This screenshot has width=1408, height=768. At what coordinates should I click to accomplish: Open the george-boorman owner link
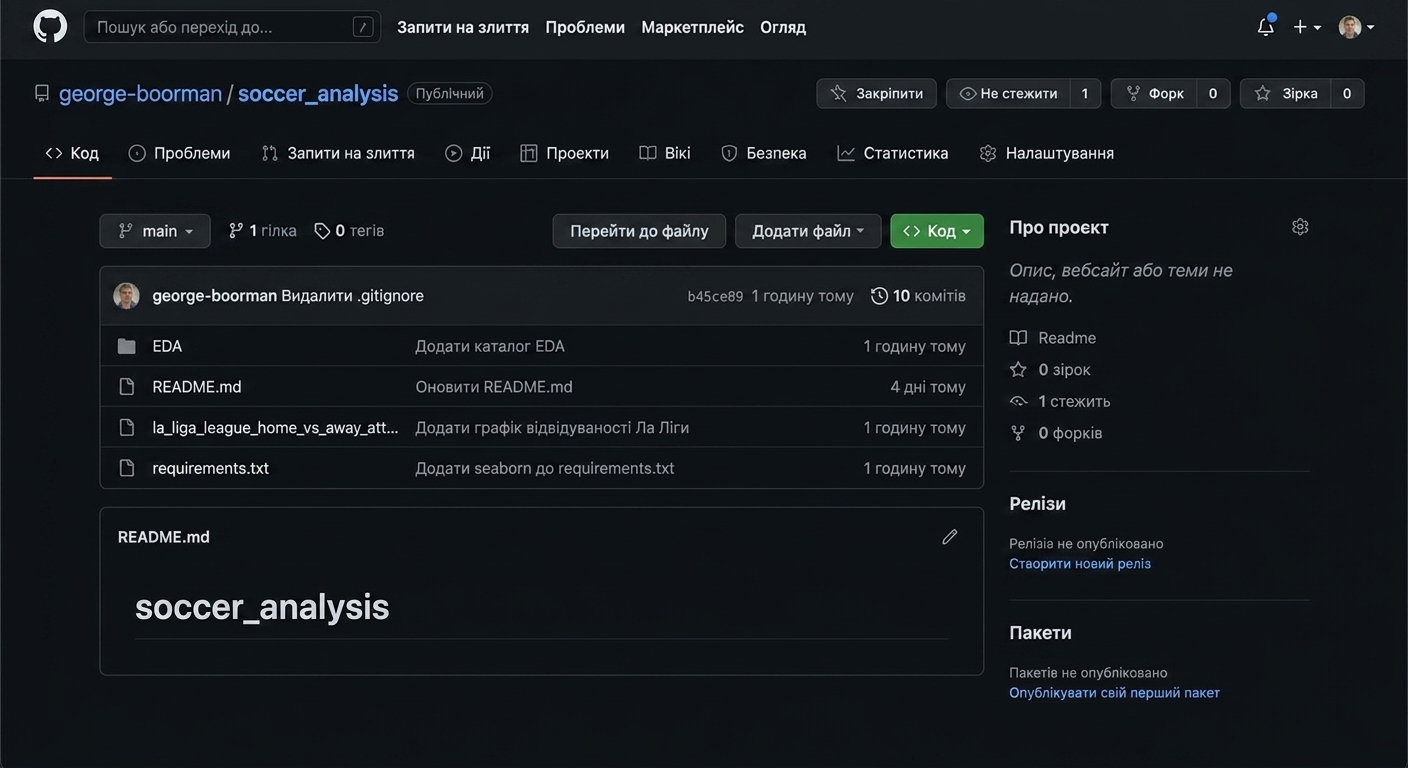coord(140,94)
